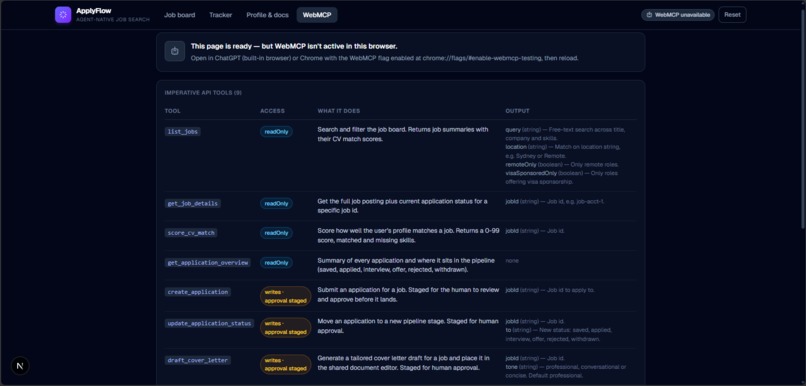Viewport: 806px width, 386px height.
Task: Click the AGENT-NATIVE JOB SEARCH tagline
Action: click(113, 20)
